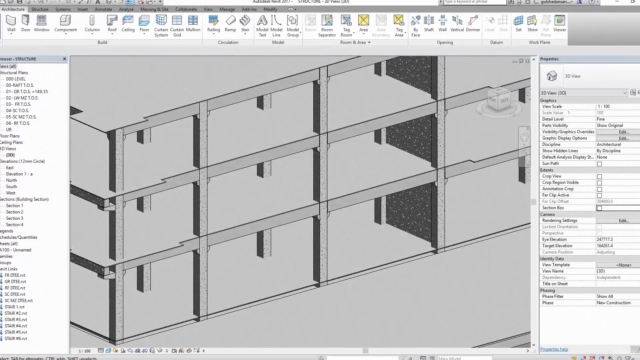
Task: Select the Room Separator tool
Action: click(x=327, y=26)
